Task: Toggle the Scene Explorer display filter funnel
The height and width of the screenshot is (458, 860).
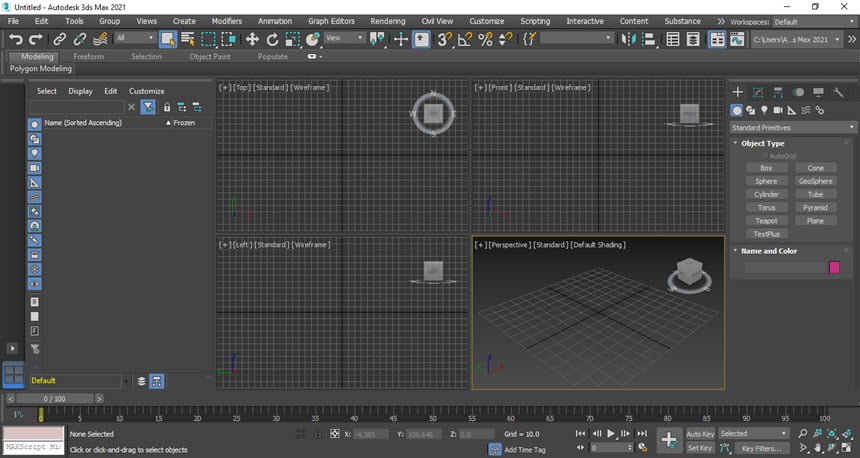Action: 148,107
